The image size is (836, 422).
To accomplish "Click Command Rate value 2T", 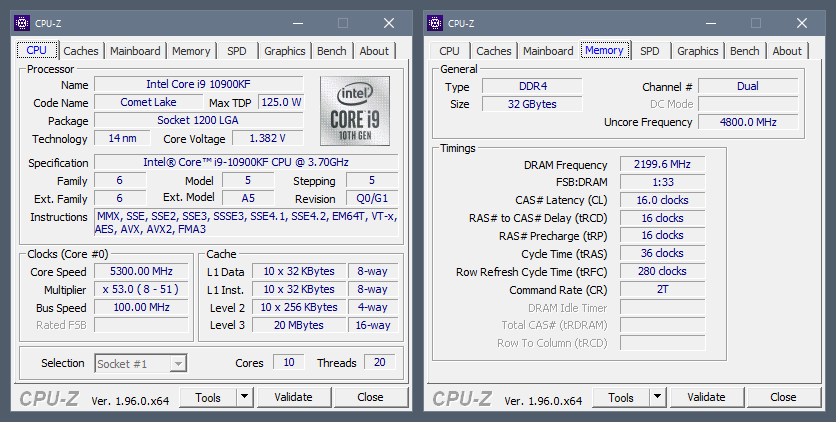I will 663,289.
